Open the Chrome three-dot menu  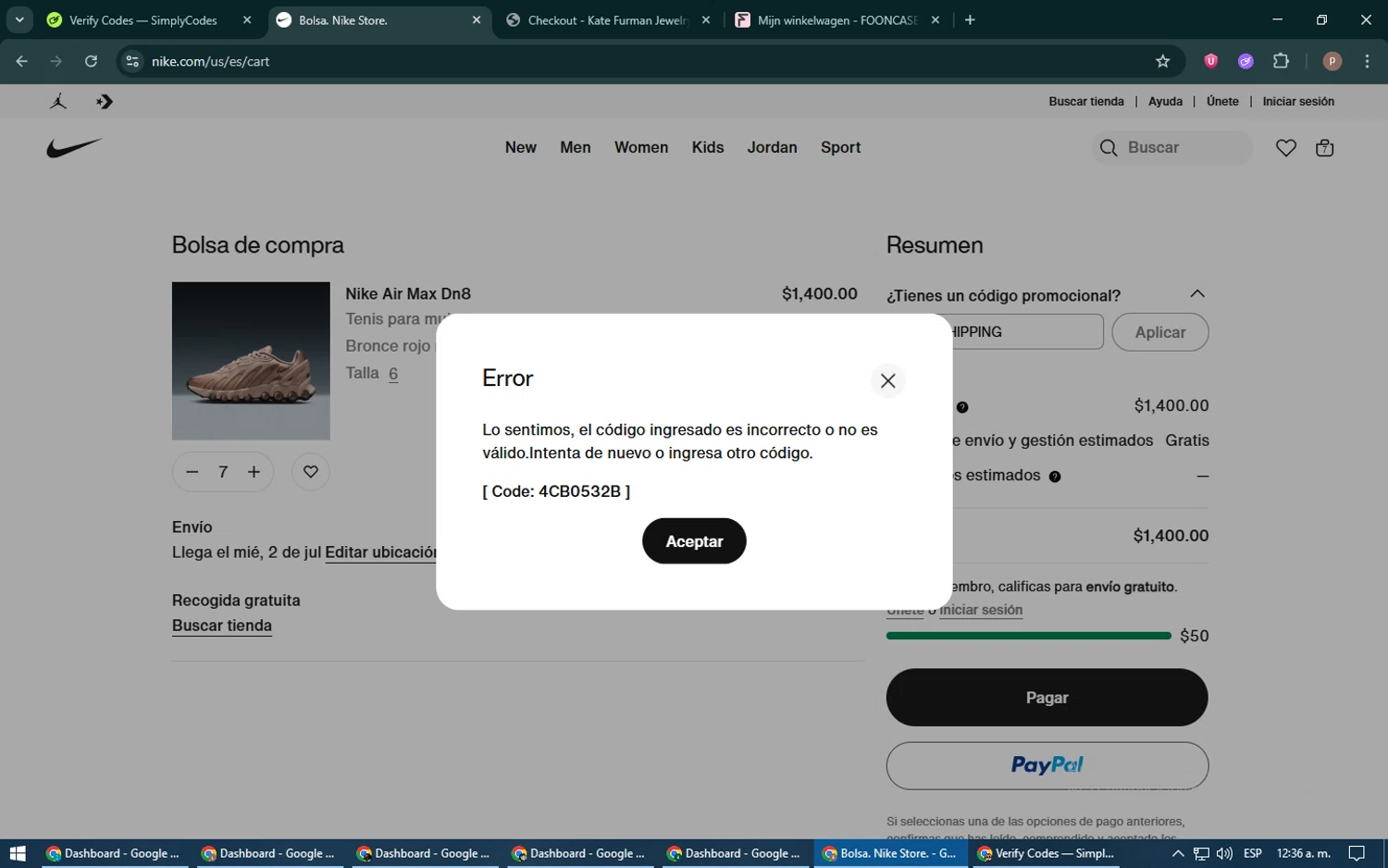tap(1367, 61)
